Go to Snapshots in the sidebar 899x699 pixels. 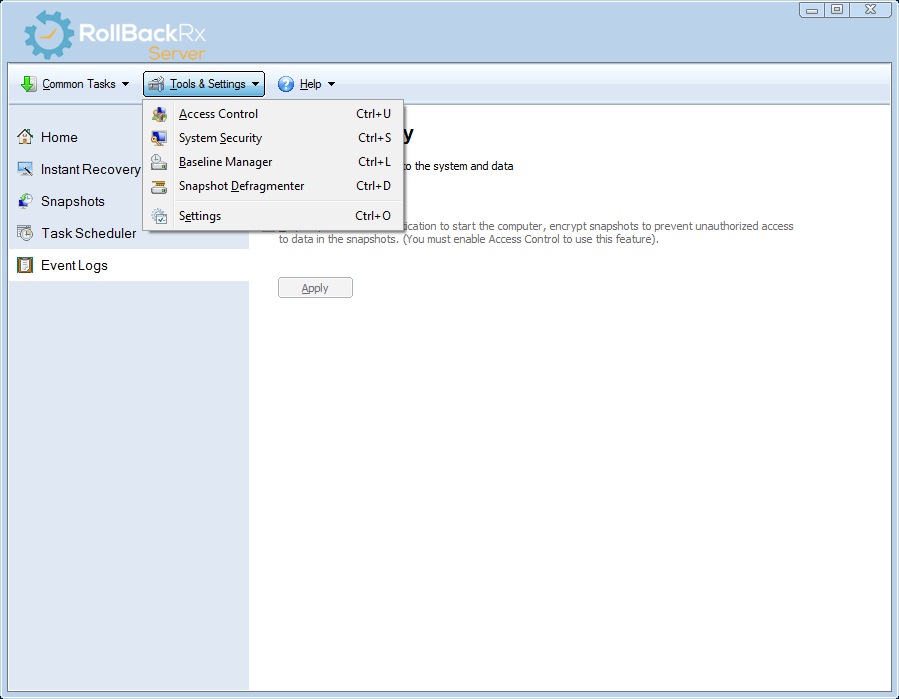[72, 201]
